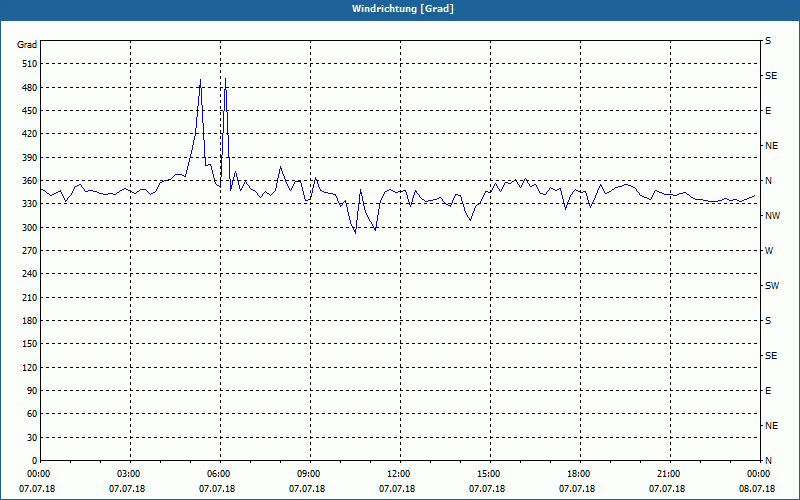
Task: Click the N compass label level with 0
Action: [768, 461]
